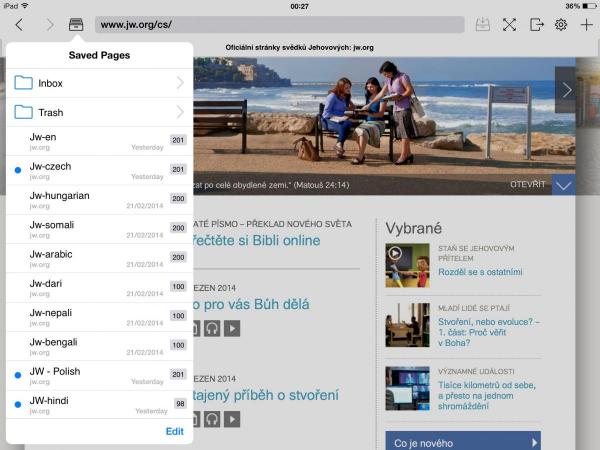This screenshot has width=600, height=450.
Task: Tap the forward navigation arrow
Action: (x=50, y=24)
